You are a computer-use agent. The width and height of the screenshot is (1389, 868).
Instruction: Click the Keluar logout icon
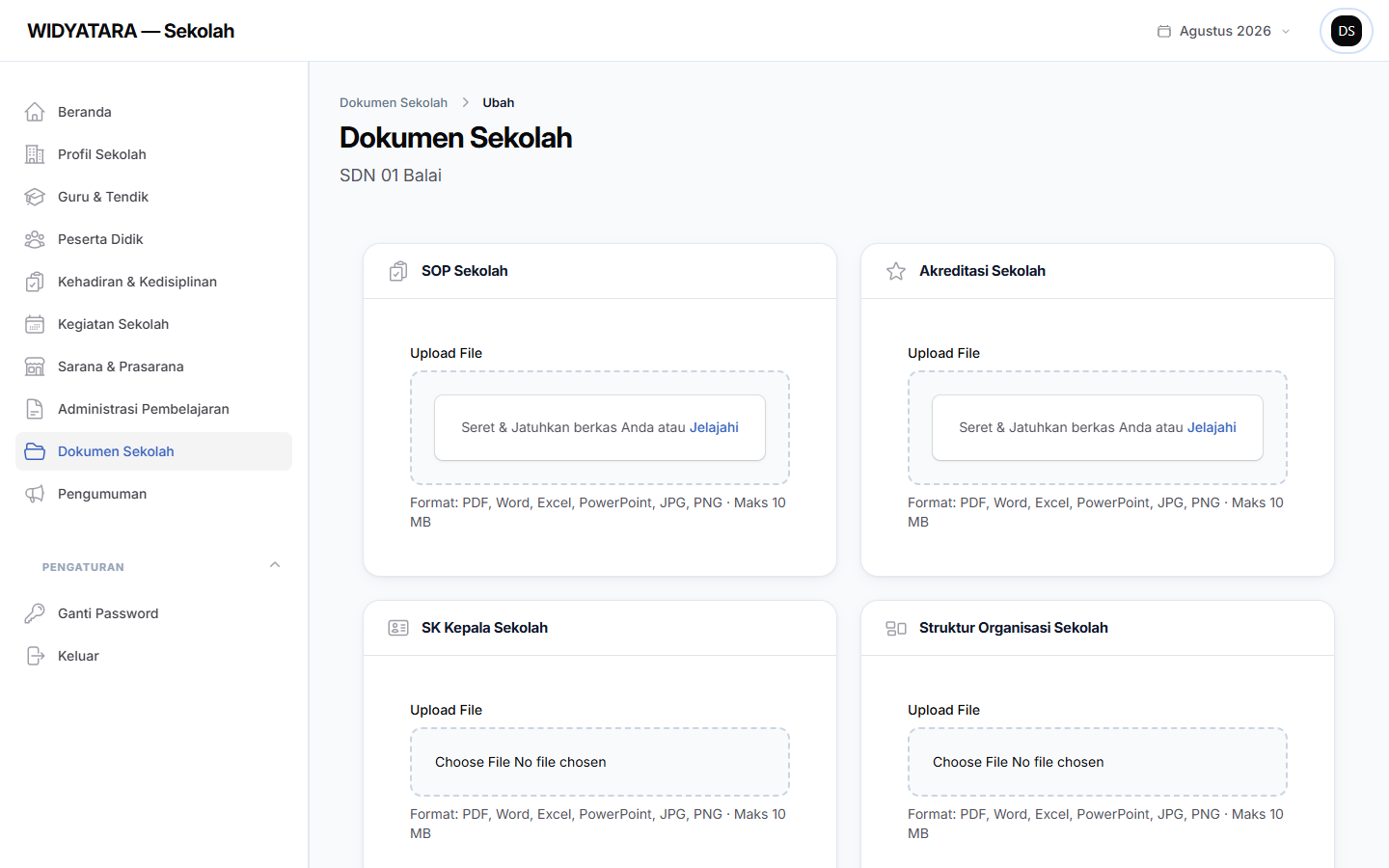(x=35, y=656)
